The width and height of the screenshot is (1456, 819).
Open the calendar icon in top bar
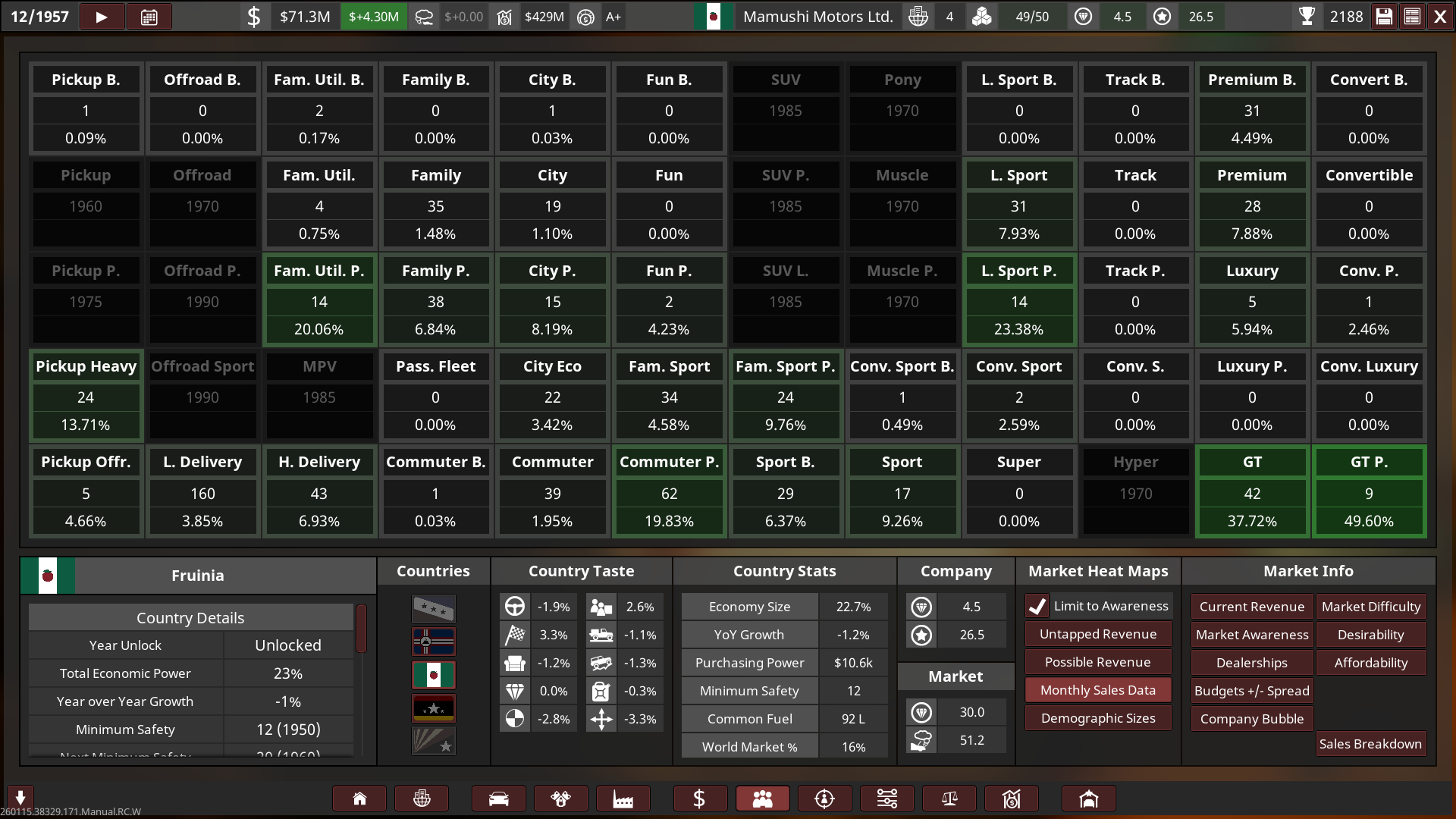[149, 17]
